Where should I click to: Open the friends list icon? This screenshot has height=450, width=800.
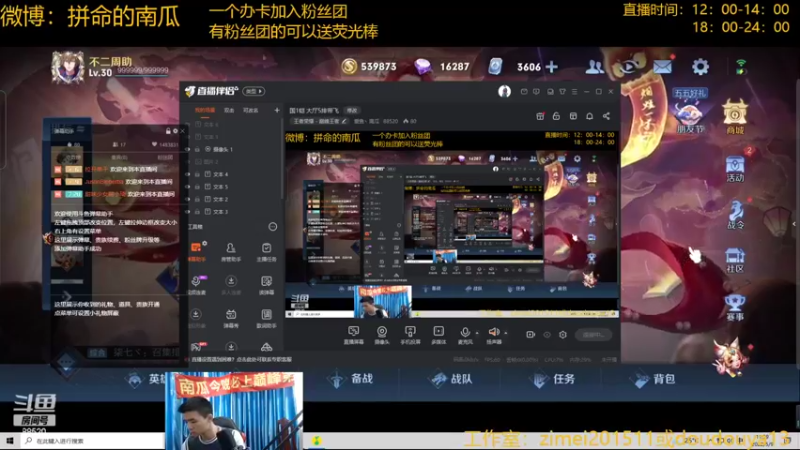[594, 67]
